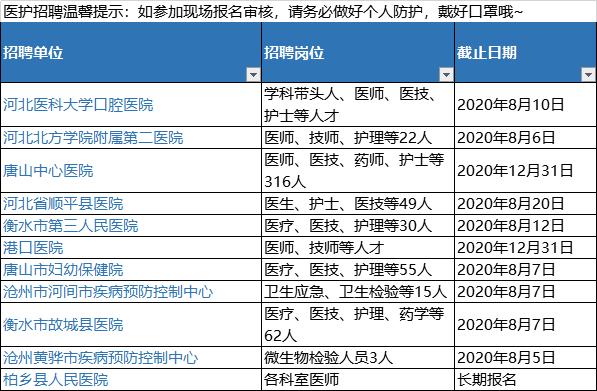Select cell 医生、护士、医技等49人

pyautogui.click(x=358, y=204)
